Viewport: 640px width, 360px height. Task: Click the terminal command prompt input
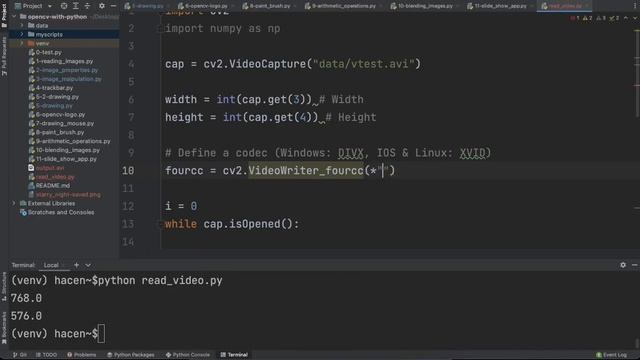(x=102, y=334)
